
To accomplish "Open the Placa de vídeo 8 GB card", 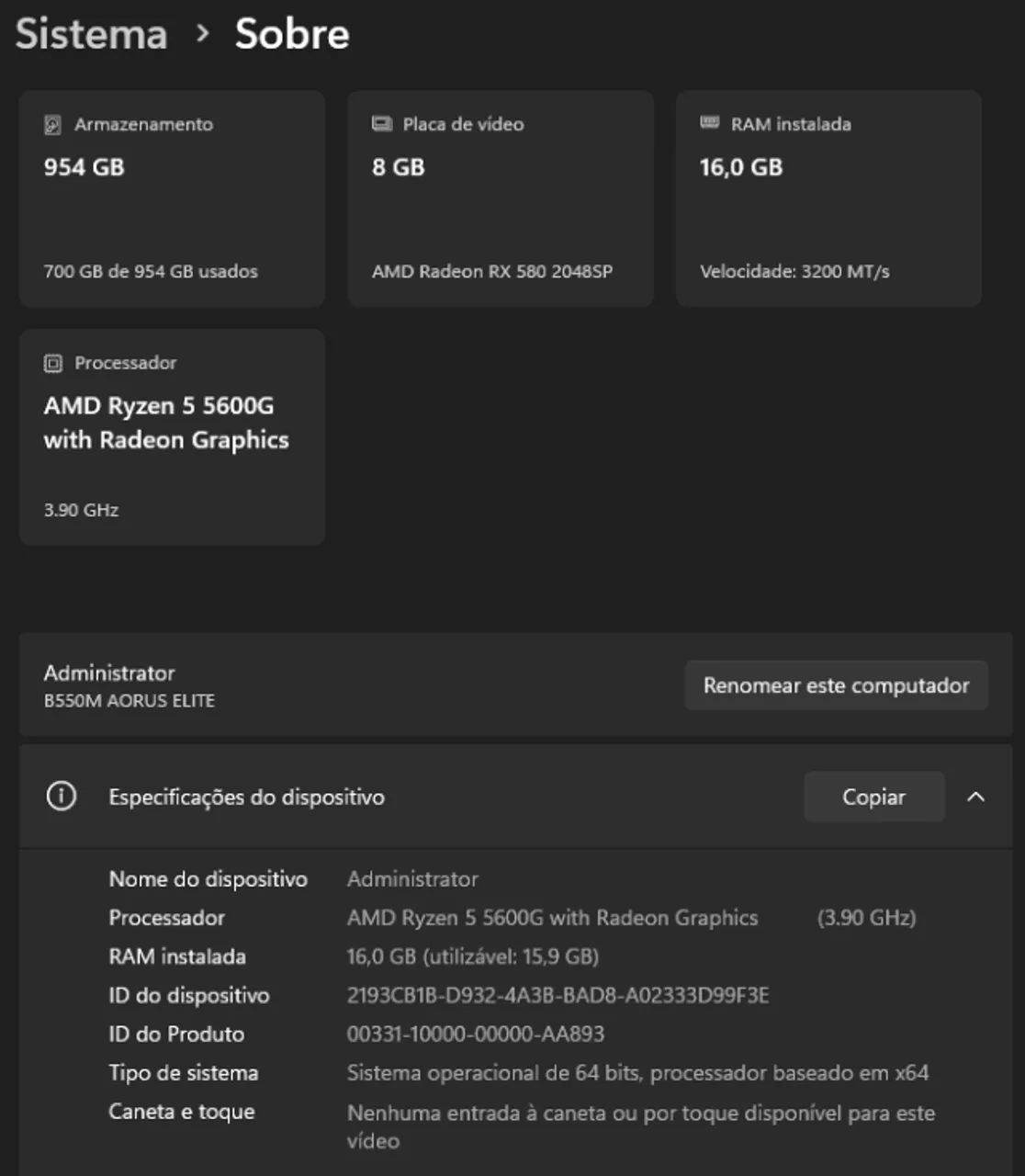I will pyautogui.click(x=501, y=198).
